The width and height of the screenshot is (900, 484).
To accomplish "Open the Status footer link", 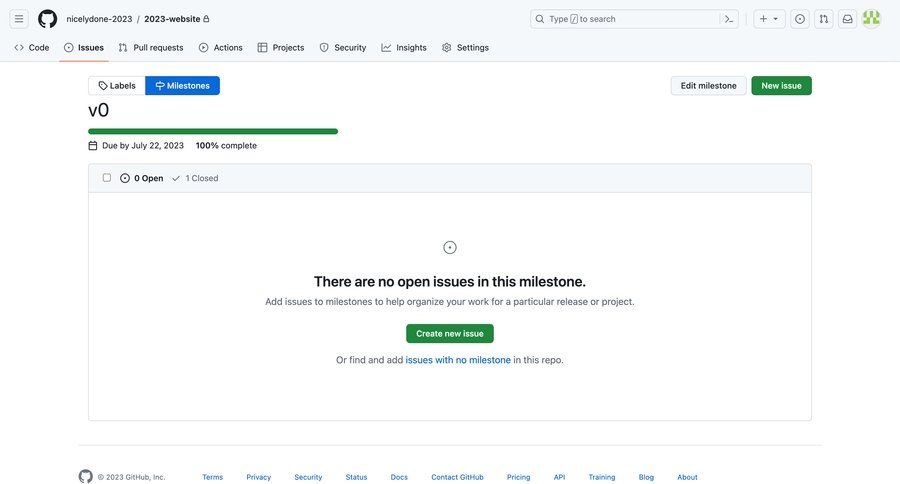I will (356, 477).
